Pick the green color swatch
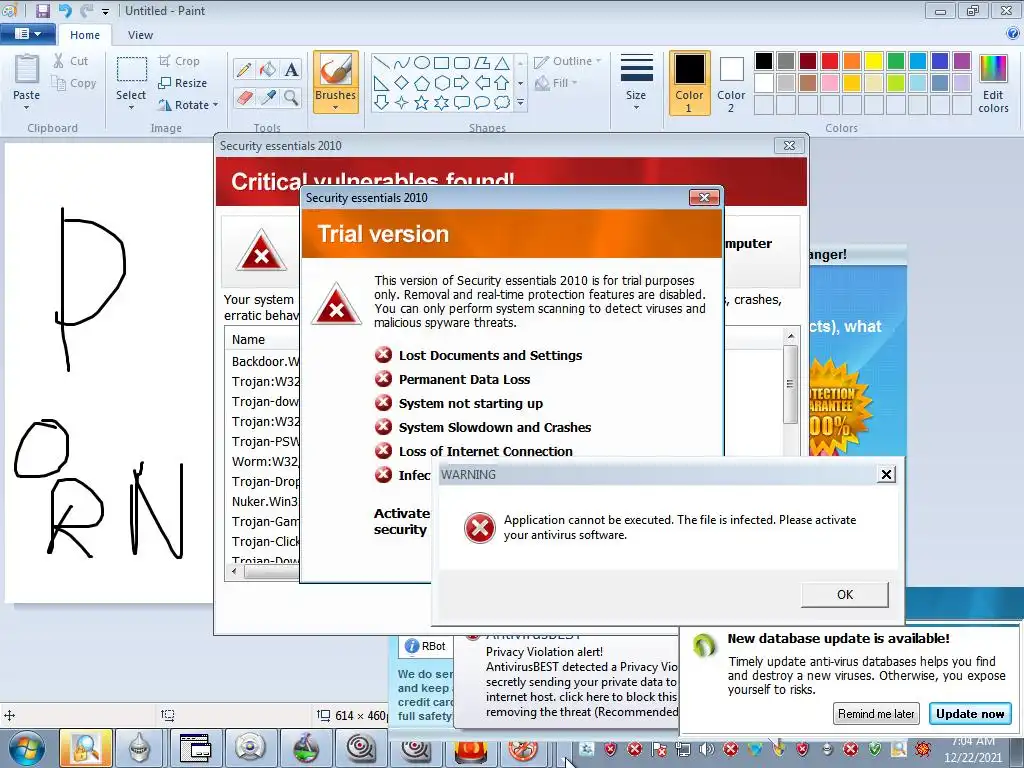This screenshot has width=1024, height=768. 896,61
